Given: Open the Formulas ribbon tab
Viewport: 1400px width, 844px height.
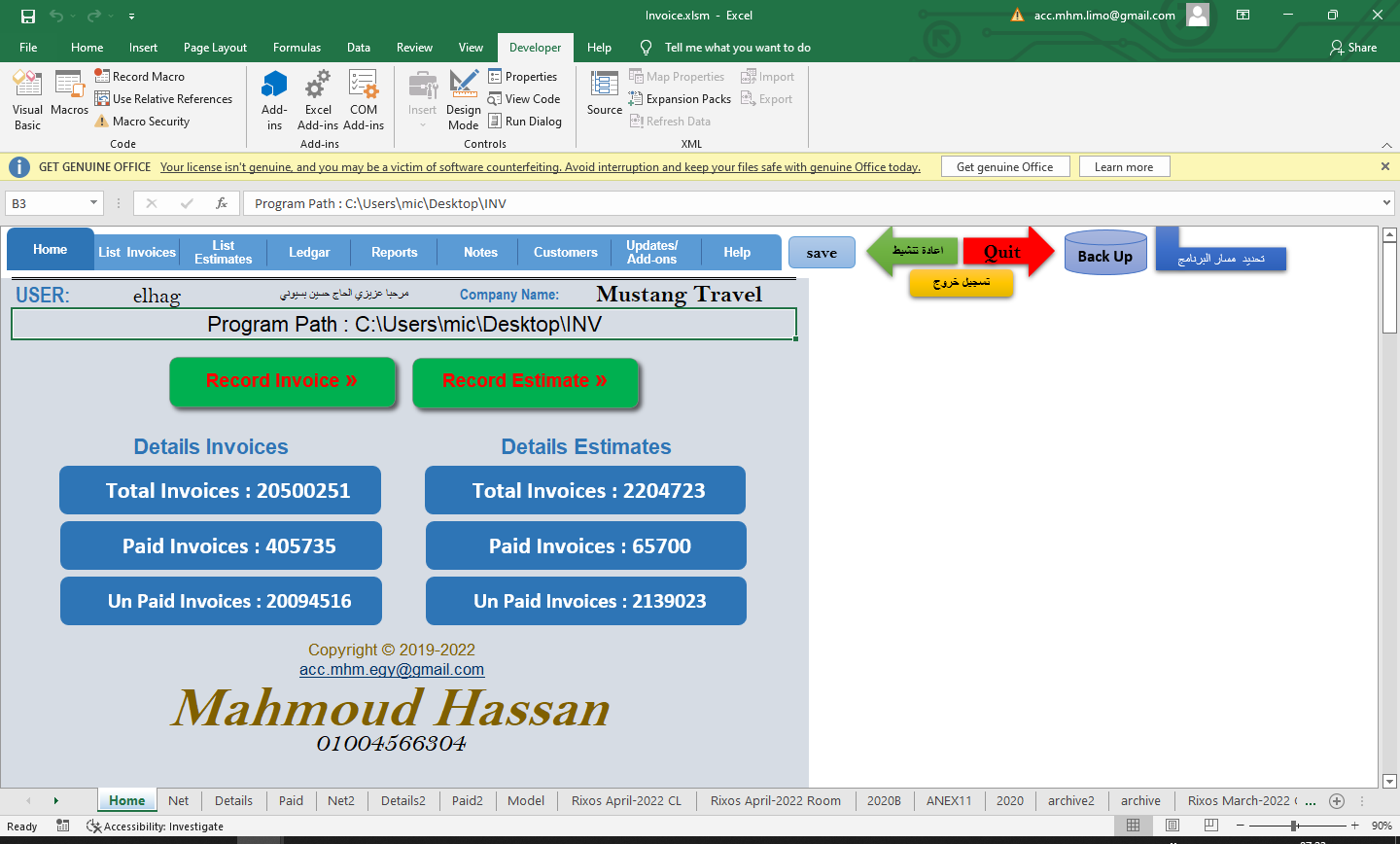Looking at the screenshot, I should pyautogui.click(x=297, y=48).
